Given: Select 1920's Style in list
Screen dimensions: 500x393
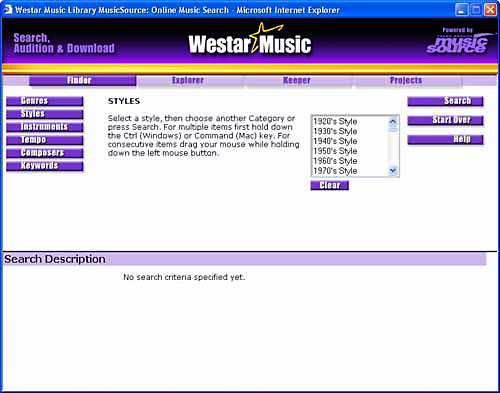Looking at the screenshot, I should pyautogui.click(x=350, y=121).
